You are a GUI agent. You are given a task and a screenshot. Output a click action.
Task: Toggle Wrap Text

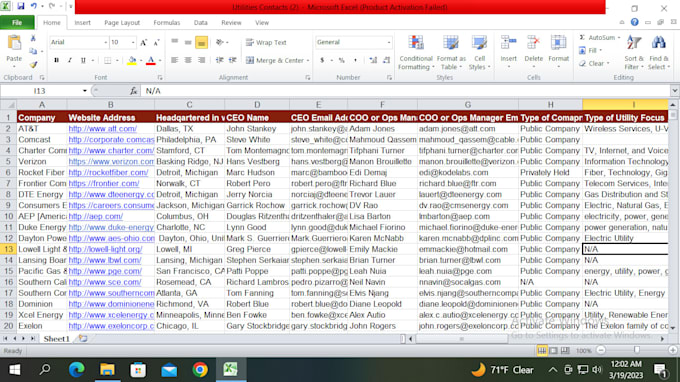point(266,42)
